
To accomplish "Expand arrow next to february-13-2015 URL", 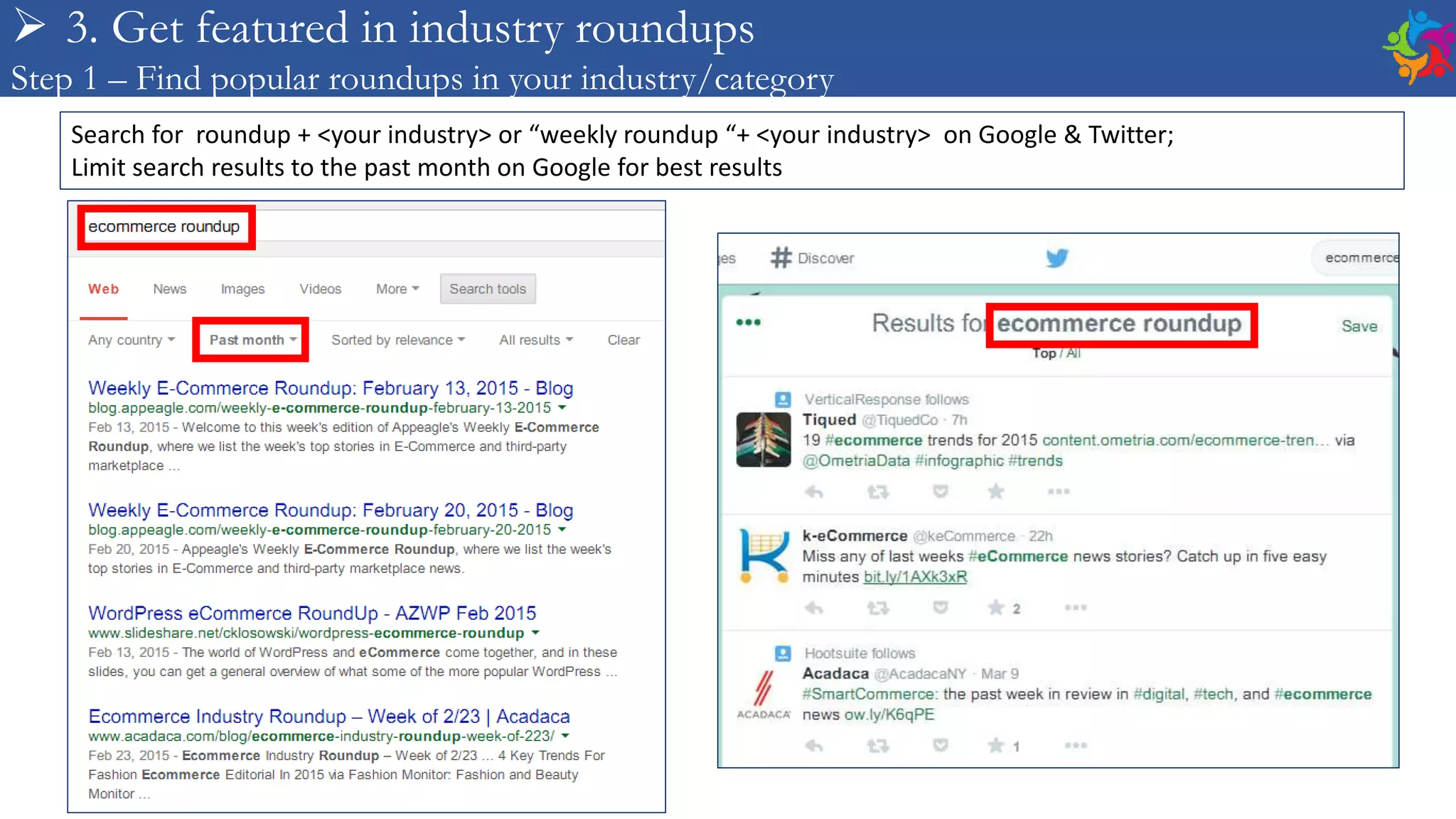I will [x=562, y=408].
